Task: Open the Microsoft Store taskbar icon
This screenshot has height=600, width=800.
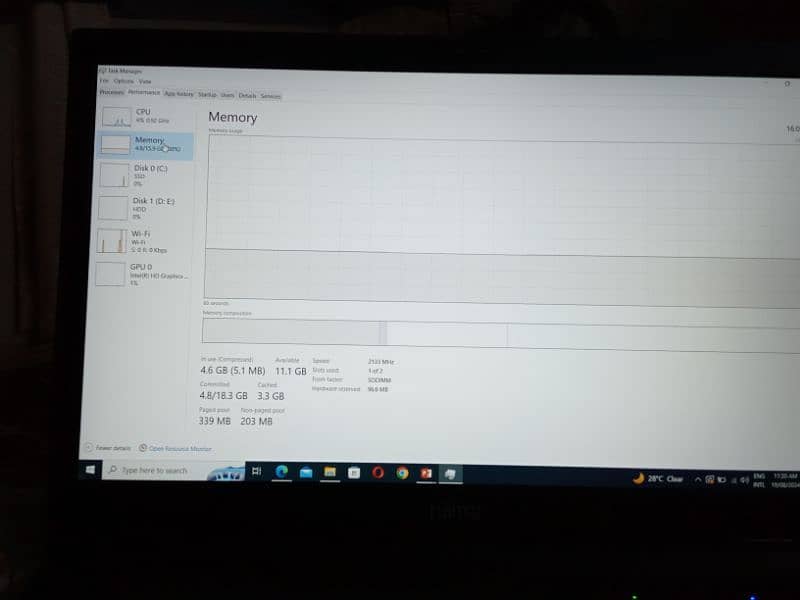Action: point(354,473)
